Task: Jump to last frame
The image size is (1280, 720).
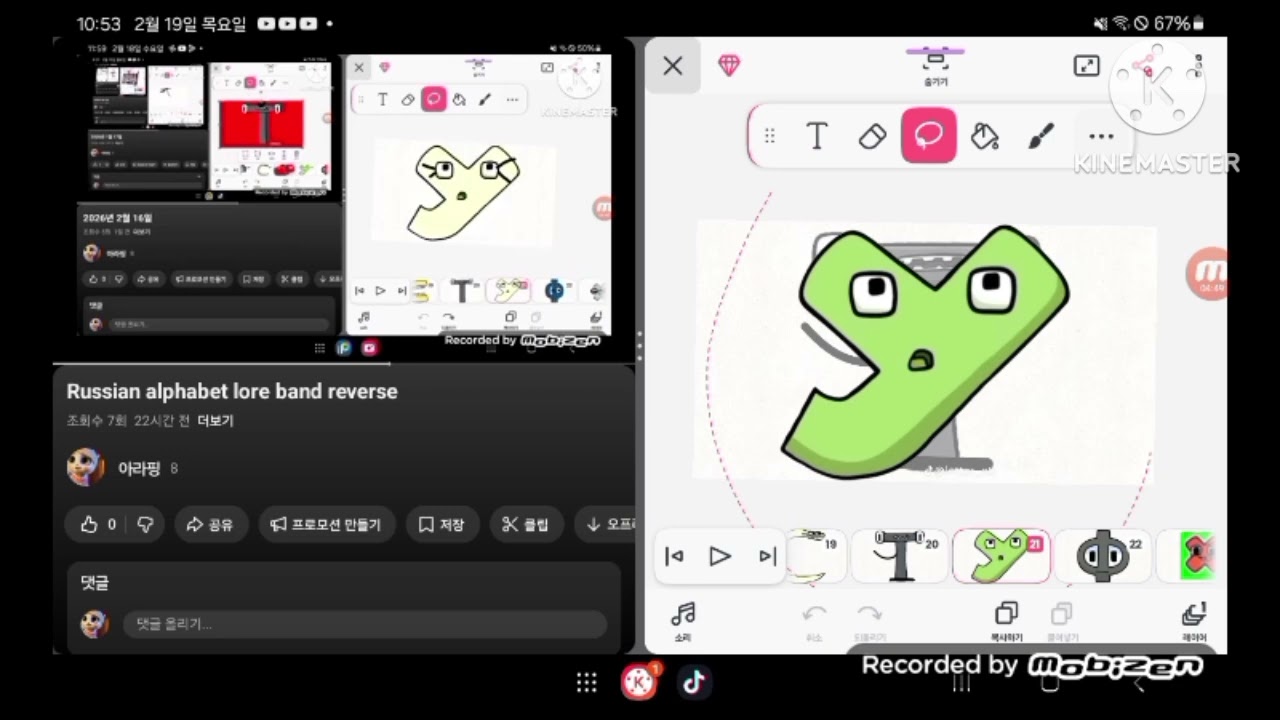Action: 767,557
